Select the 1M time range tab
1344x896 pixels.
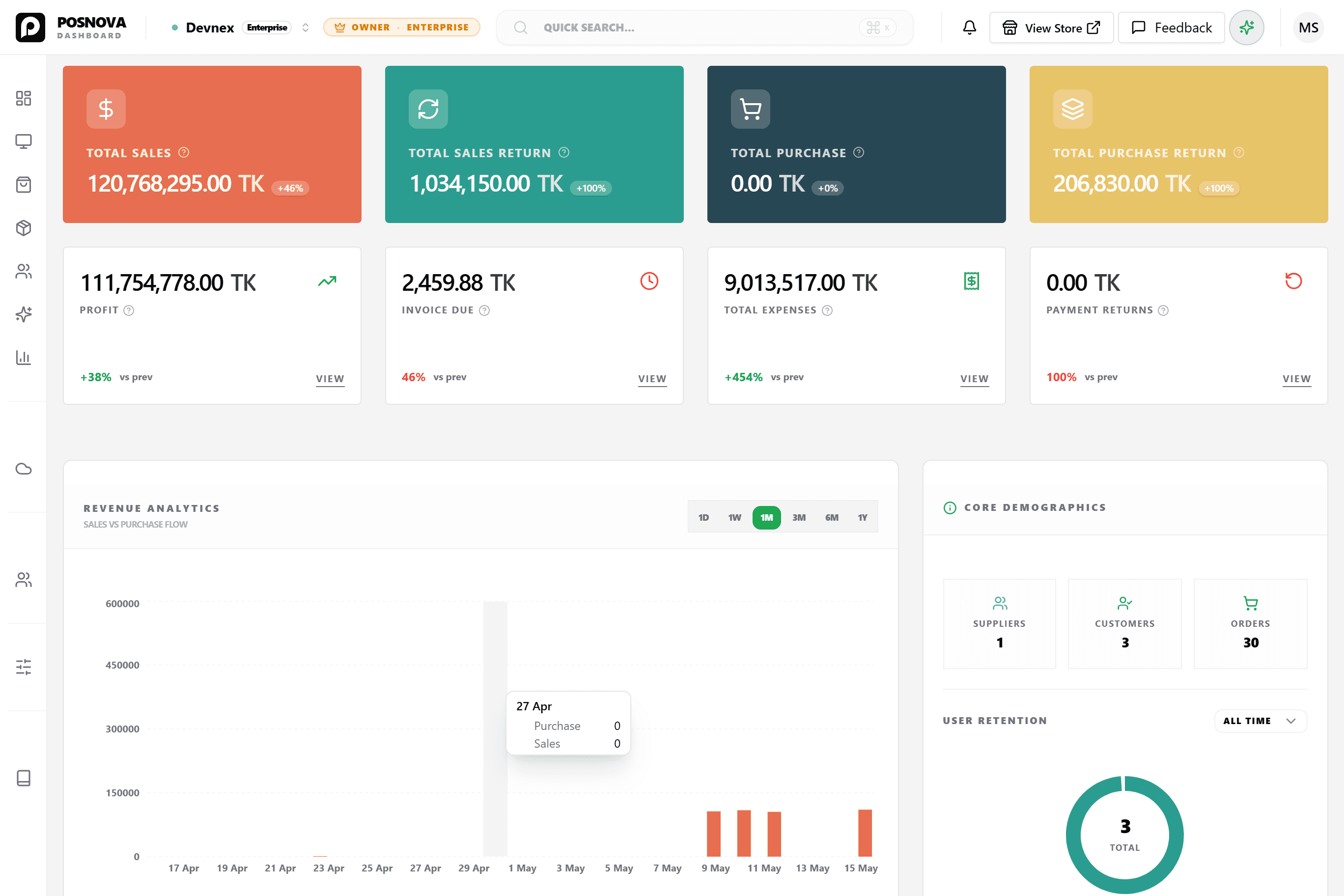[766, 517]
